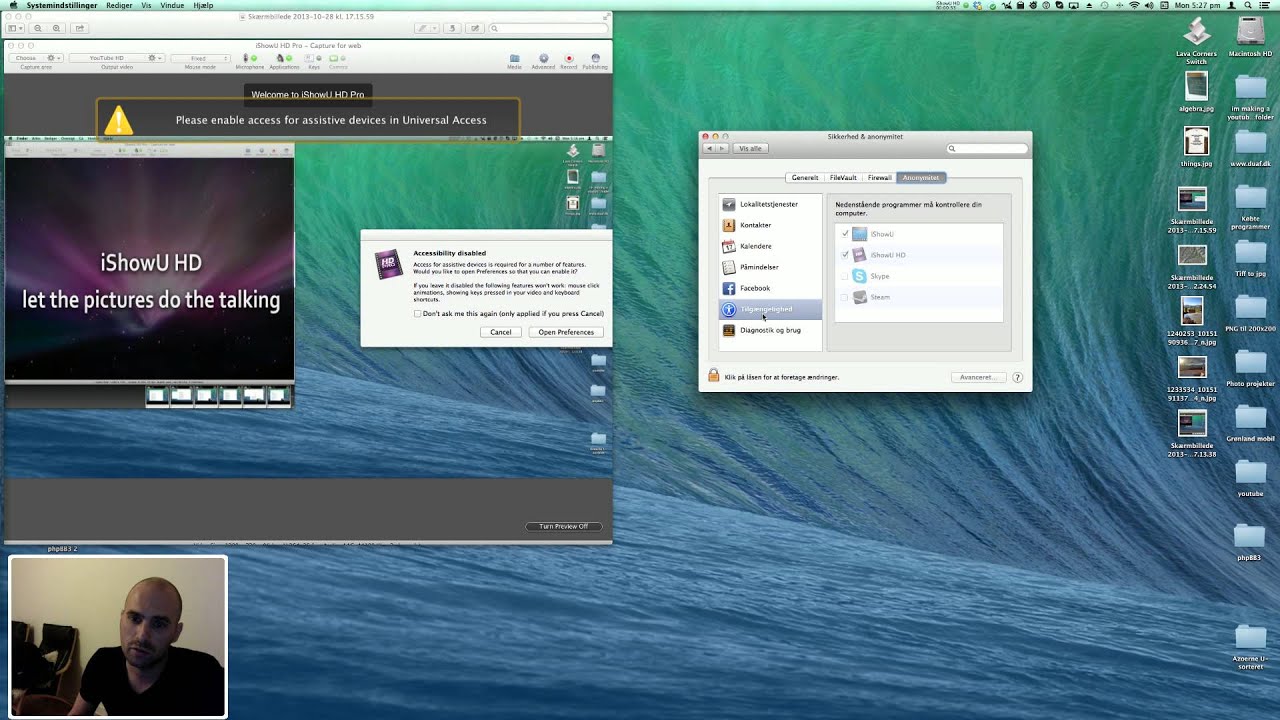Open the Hjælp menu
The image size is (1280, 720).
click(x=203, y=5)
